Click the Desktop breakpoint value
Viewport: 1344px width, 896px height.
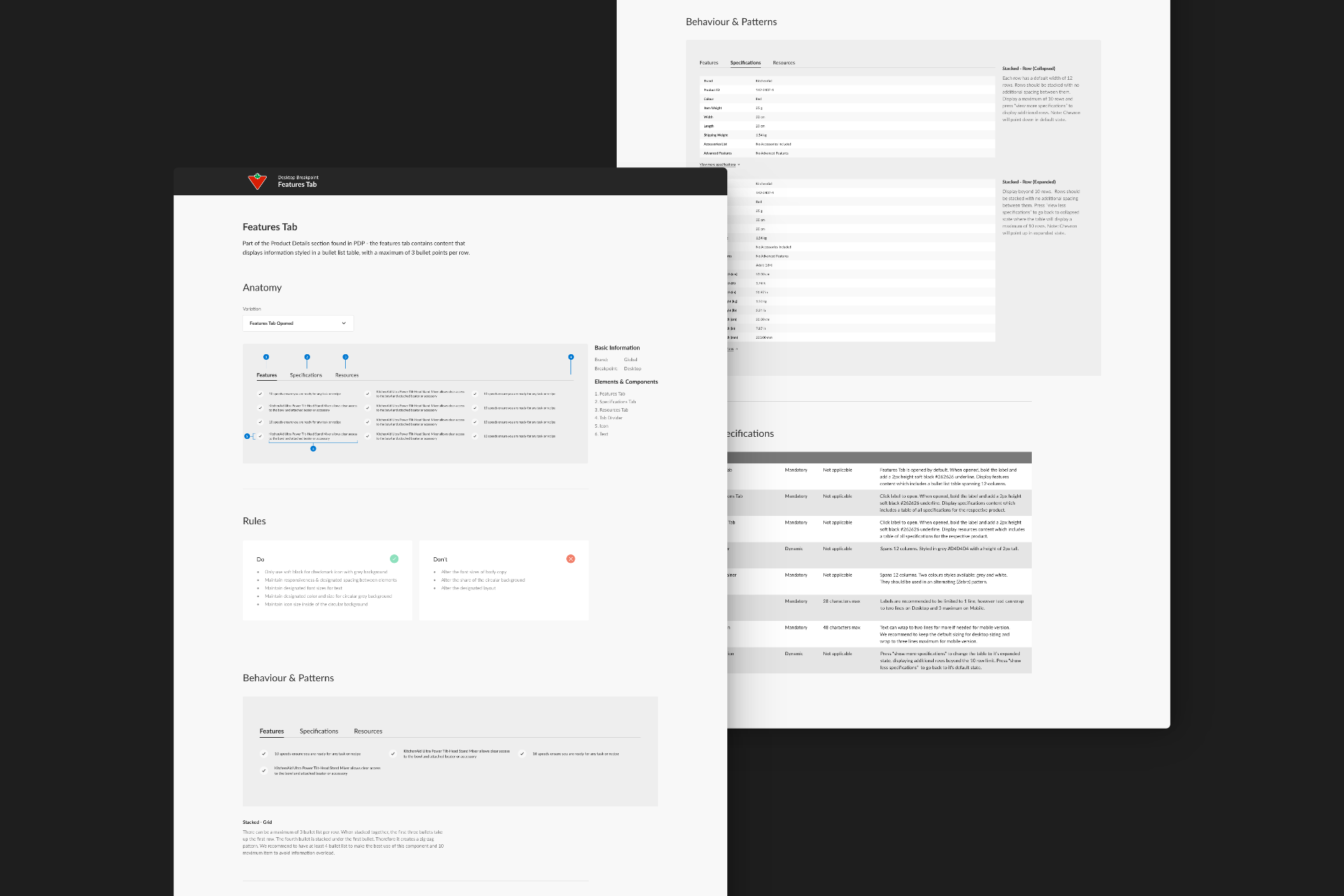632,369
